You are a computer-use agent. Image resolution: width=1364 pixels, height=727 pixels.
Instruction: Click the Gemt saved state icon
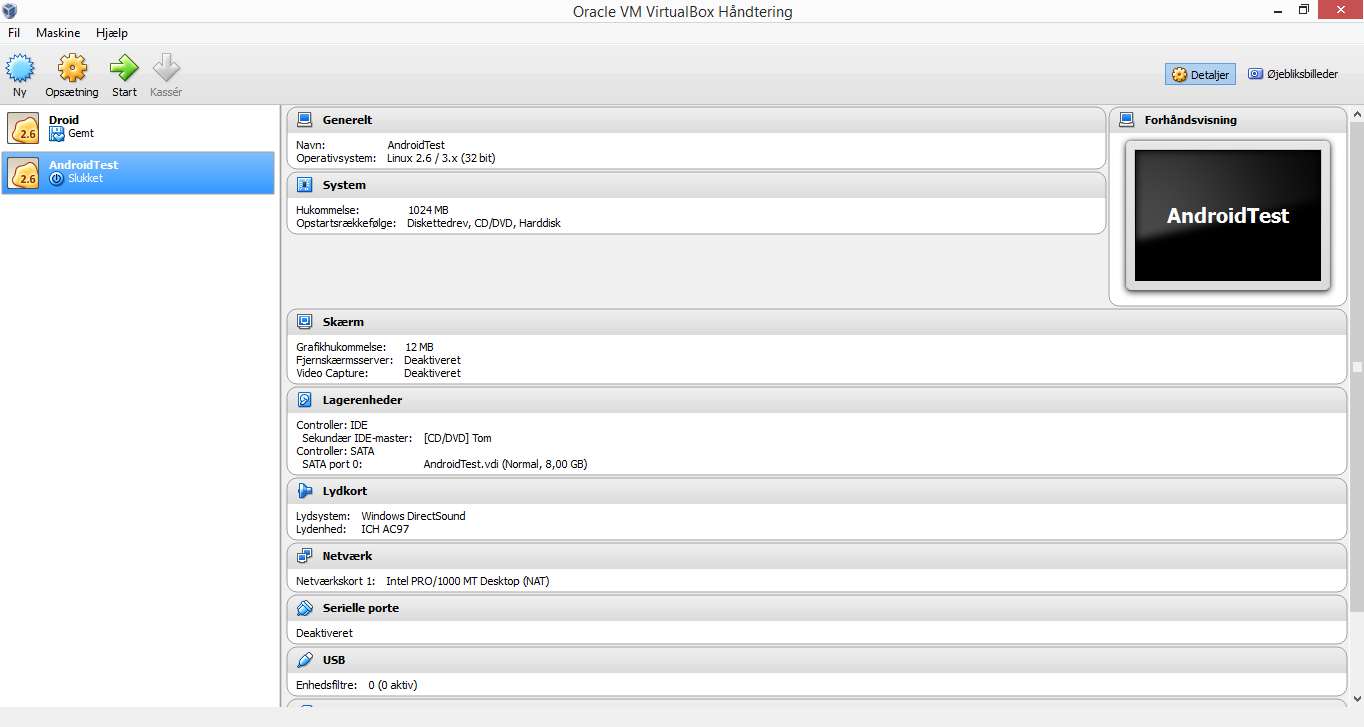(x=57, y=133)
